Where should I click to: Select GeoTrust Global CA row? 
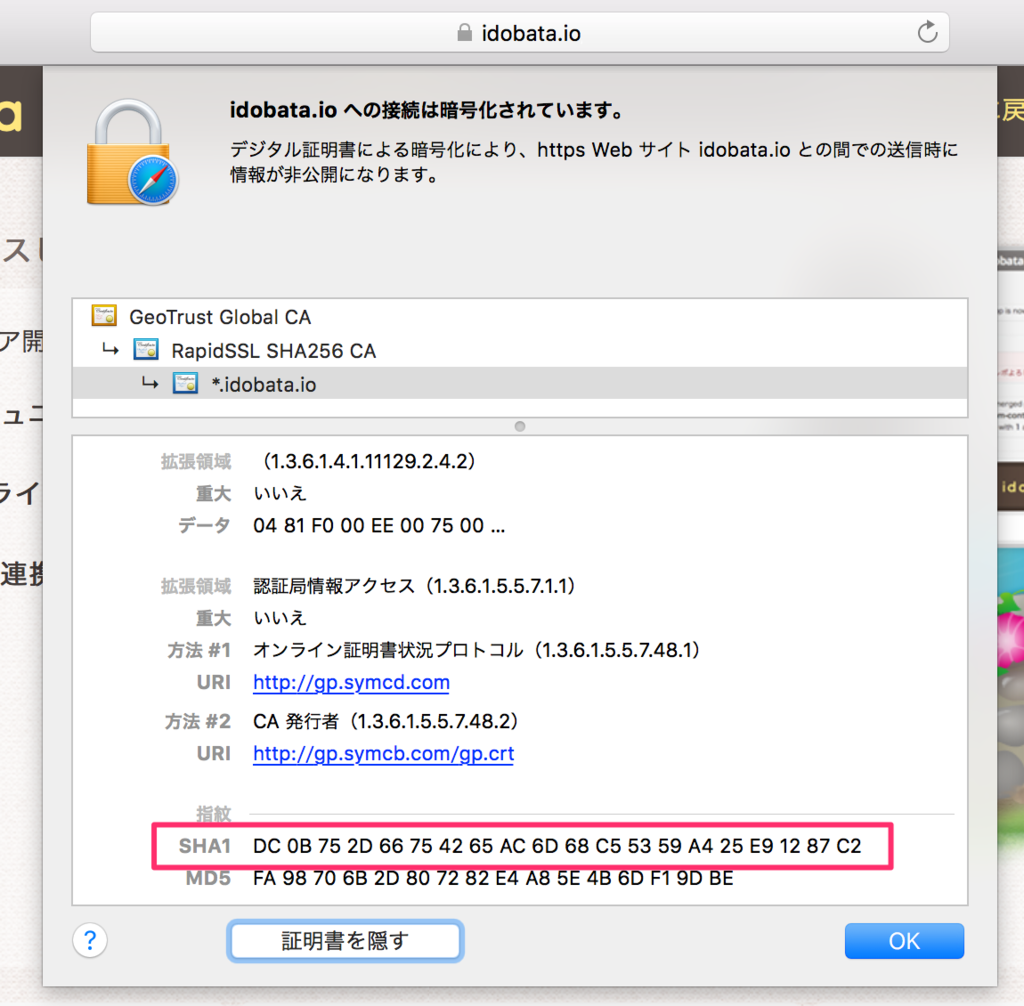tap(519, 317)
